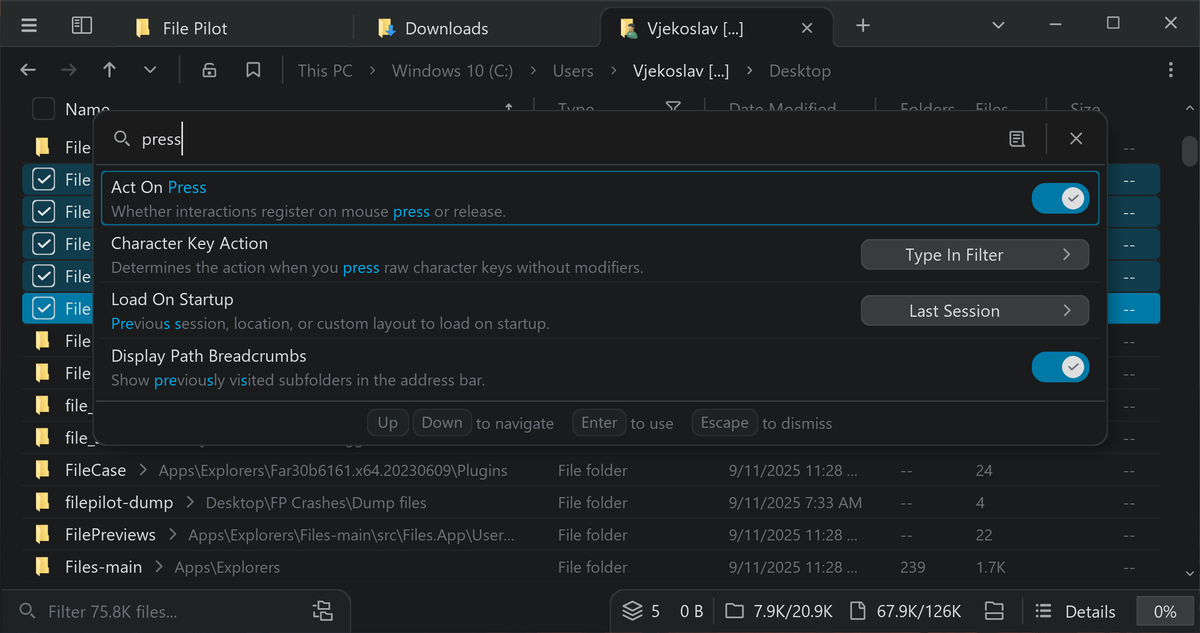Click the open folder view icon
1200x633 pixels.
pos(993,611)
